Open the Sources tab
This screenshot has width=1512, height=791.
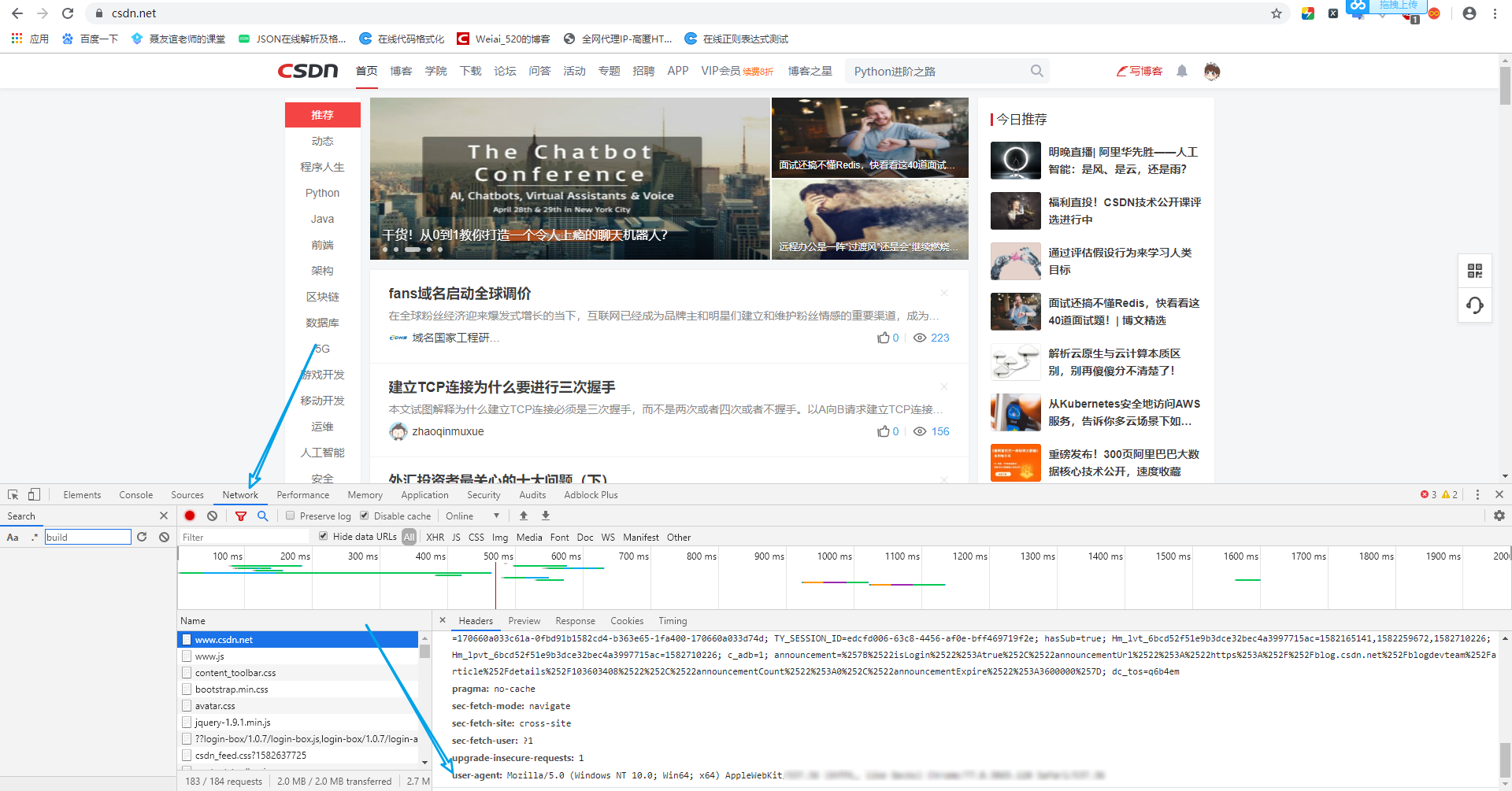187,494
